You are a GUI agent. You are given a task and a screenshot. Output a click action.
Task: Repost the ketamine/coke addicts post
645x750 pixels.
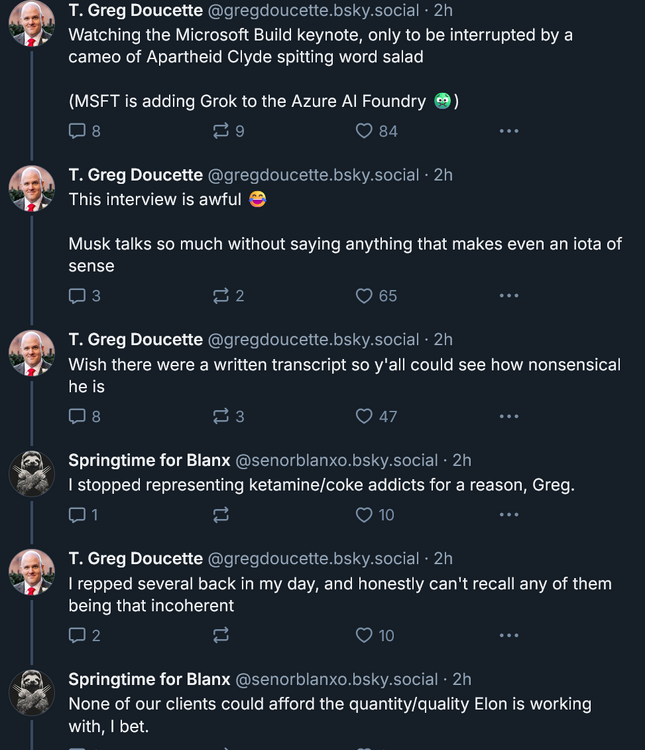pos(221,515)
